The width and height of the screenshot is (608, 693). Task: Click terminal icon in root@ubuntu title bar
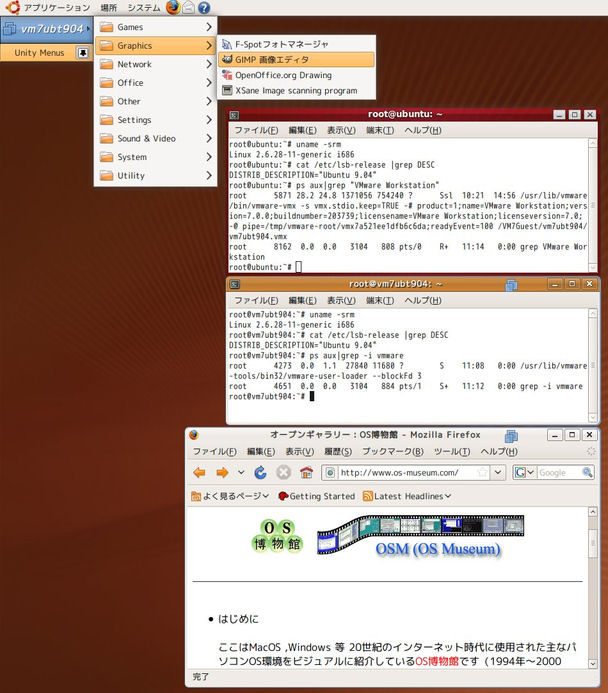(235, 115)
